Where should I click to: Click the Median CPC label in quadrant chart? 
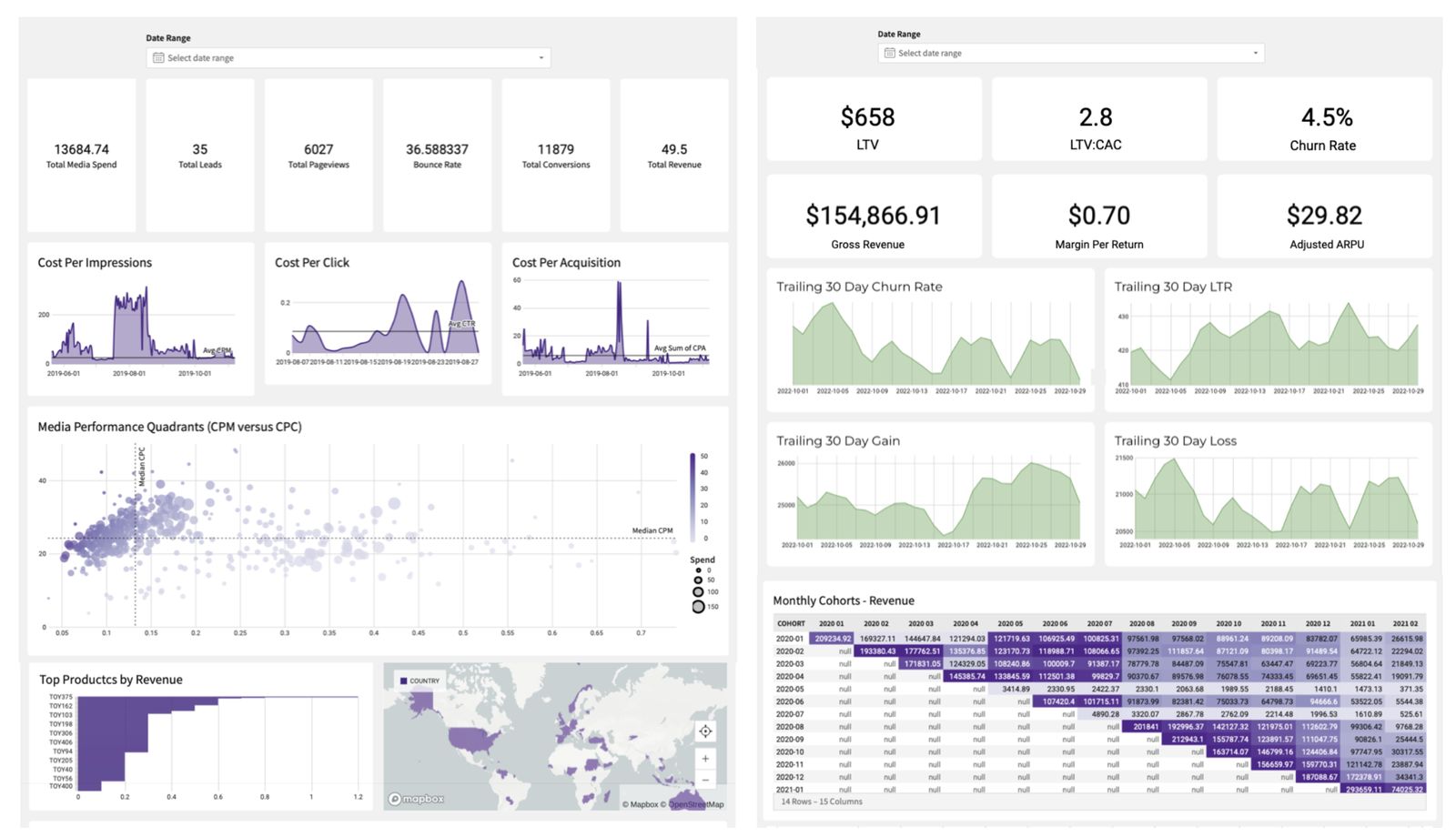coord(142,467)
